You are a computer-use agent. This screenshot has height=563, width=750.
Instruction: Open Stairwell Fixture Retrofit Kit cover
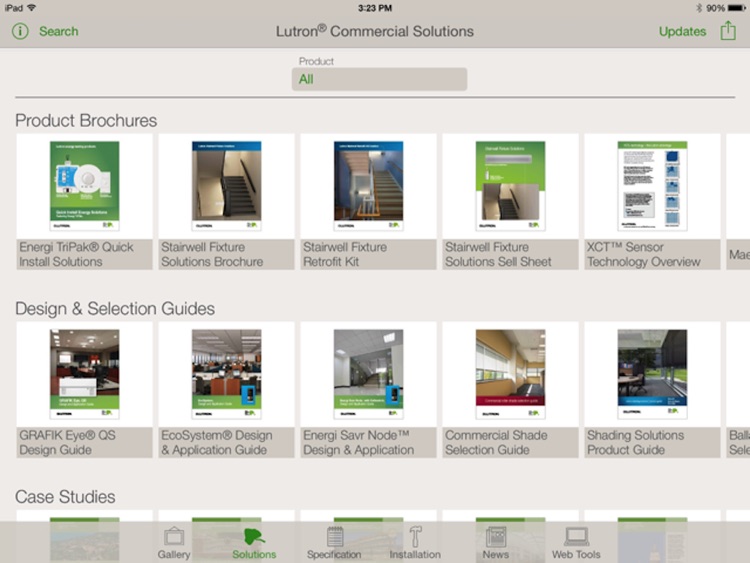point(368,186)
